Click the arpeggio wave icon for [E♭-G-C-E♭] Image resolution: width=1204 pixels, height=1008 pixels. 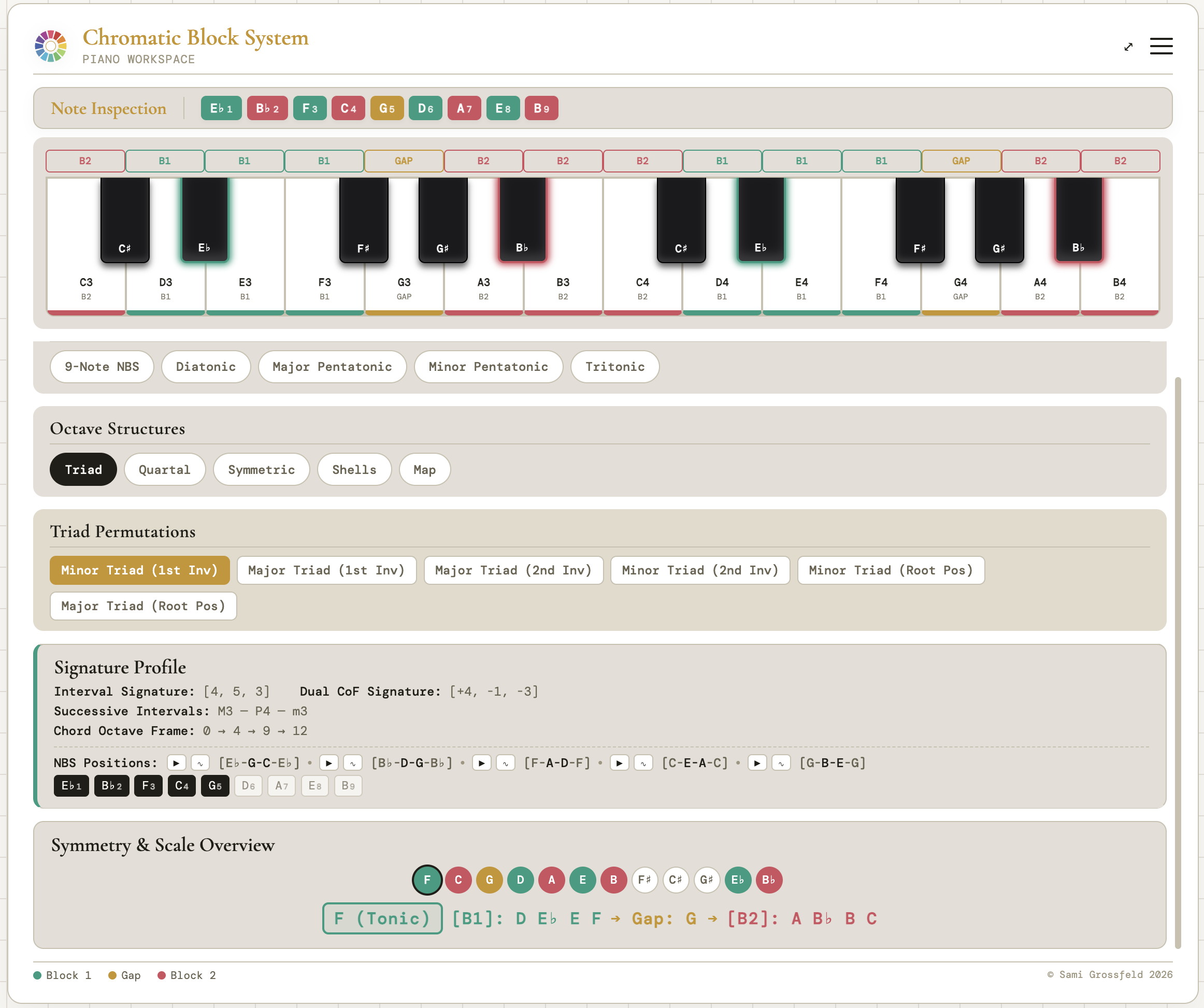click(x=200, y=762)
